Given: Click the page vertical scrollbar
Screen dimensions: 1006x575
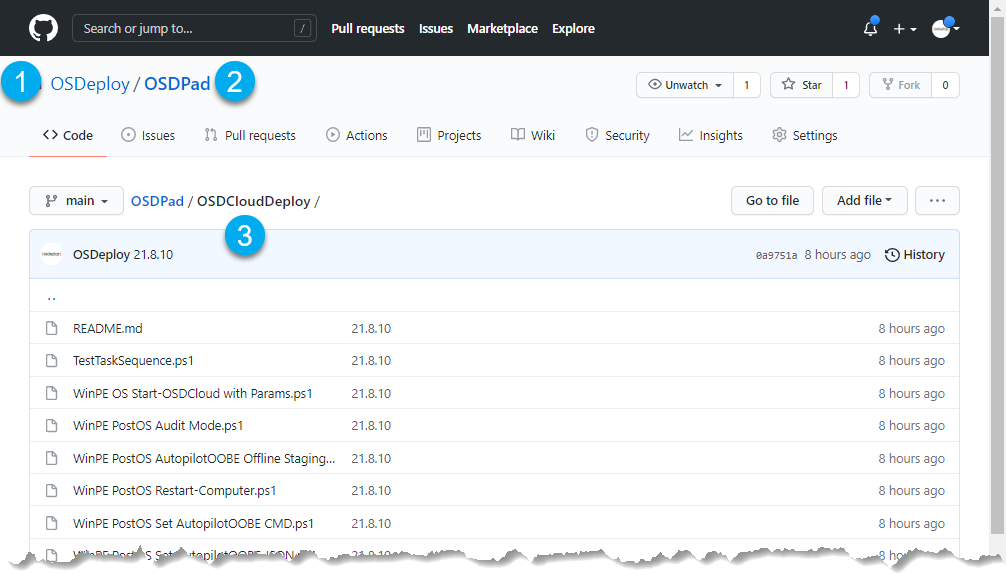Looking at the screenshot, I should point(997,276).
